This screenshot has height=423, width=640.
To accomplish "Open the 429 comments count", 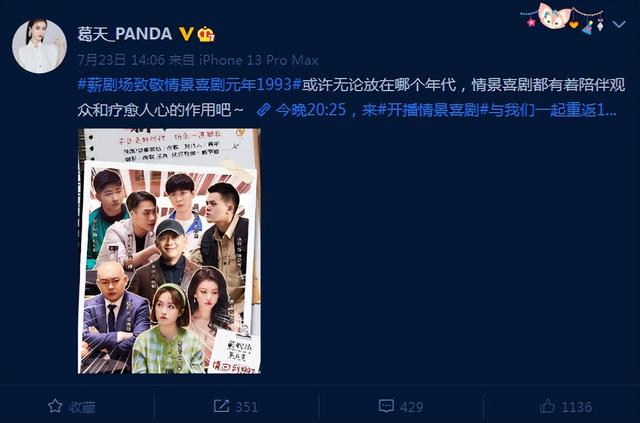I will click(x=411, y=407).
